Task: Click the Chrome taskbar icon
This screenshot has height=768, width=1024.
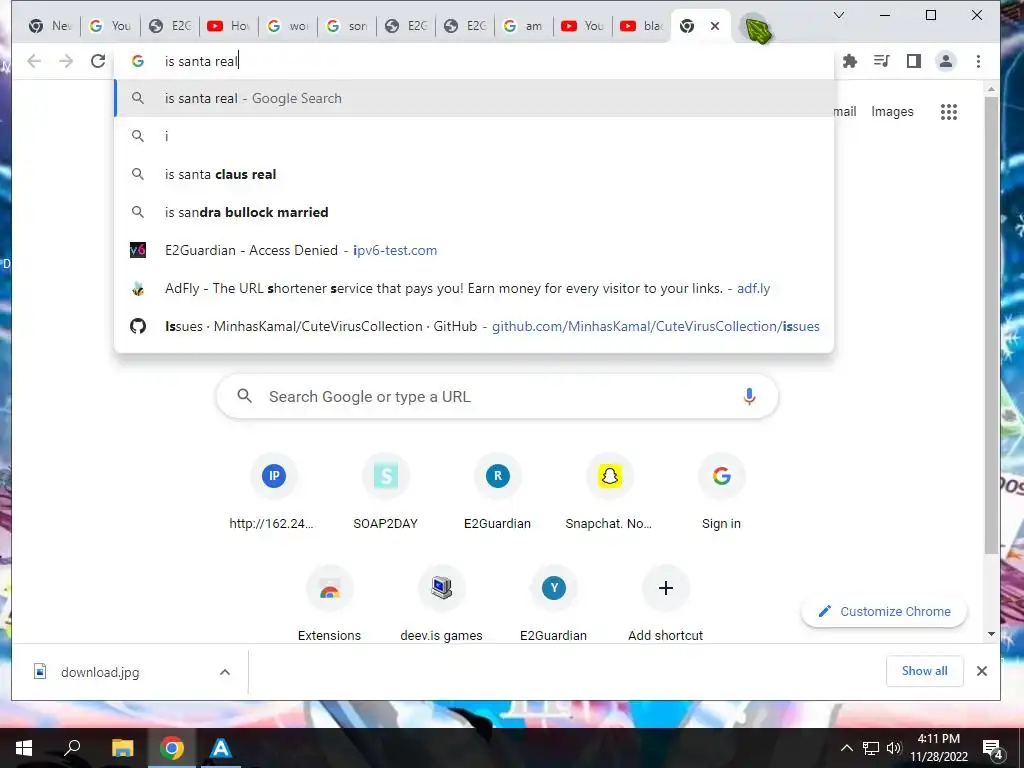Action: (x=172, y=748)
